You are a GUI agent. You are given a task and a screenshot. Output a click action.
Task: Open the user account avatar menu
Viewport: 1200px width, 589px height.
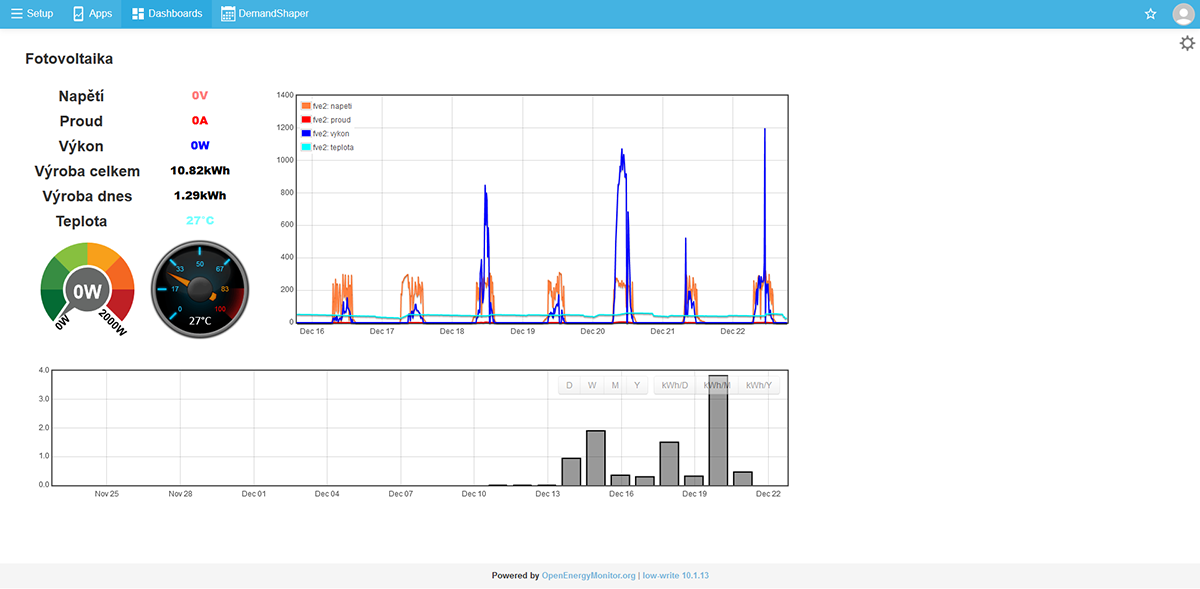pyautogui.click(x=1183, y=14)
